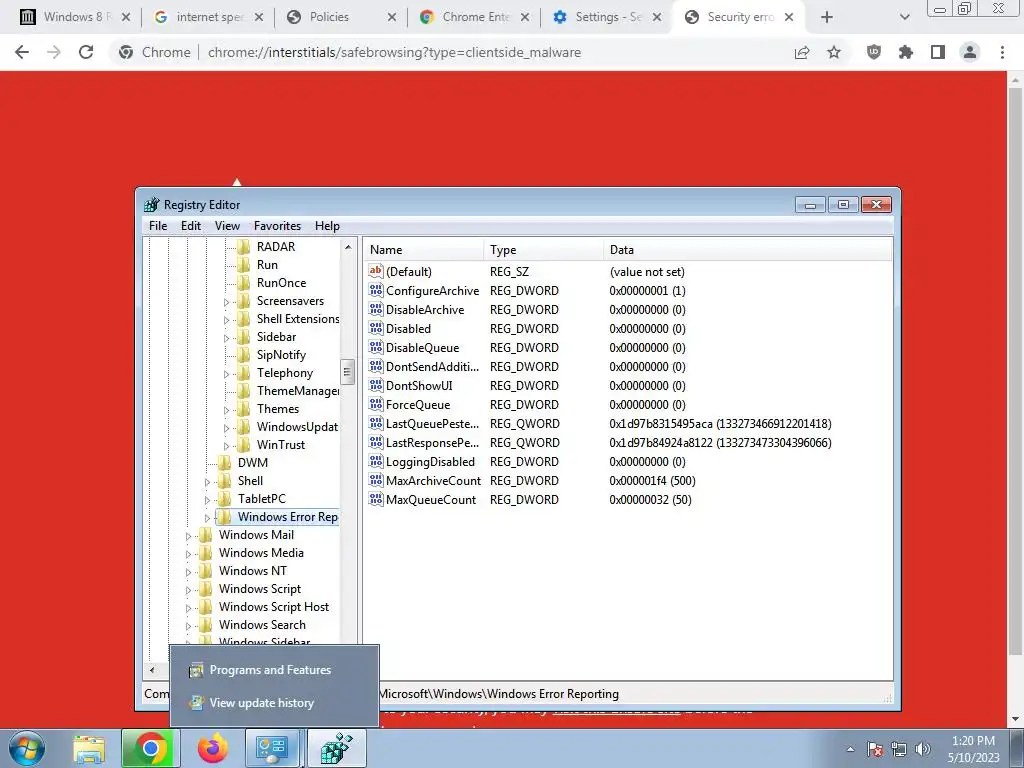Open the View menu
Image resolution: width=1024 pixels, height=768 pixels.
pyautogui.click(x=227, y=226)
